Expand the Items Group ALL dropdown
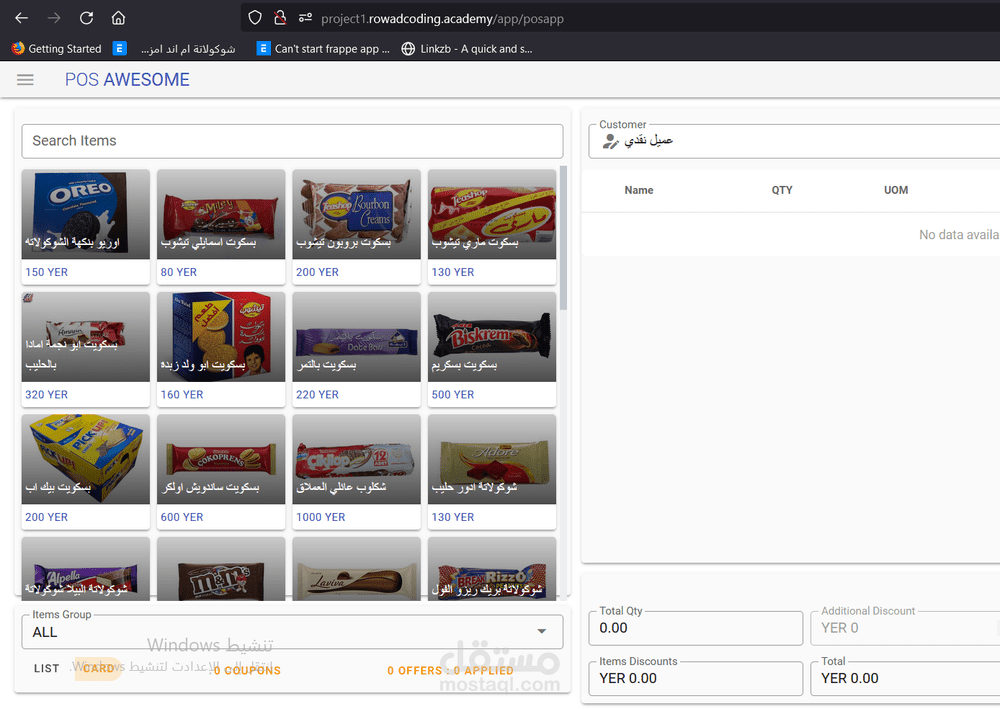Viewport: 1000px width, 709px height. 292,632
